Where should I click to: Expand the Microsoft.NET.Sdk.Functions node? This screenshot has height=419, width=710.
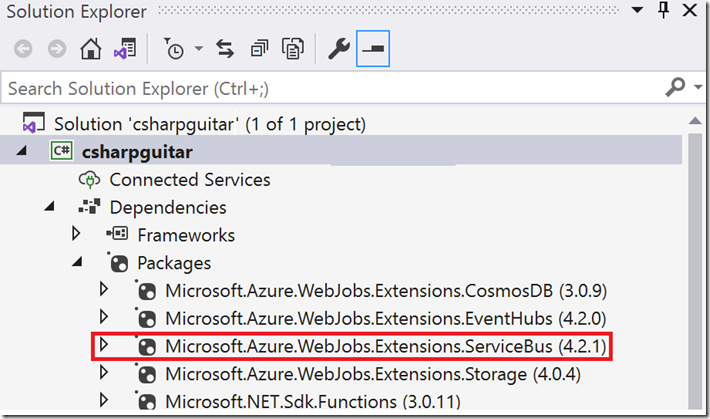click(x=104, y=400)
